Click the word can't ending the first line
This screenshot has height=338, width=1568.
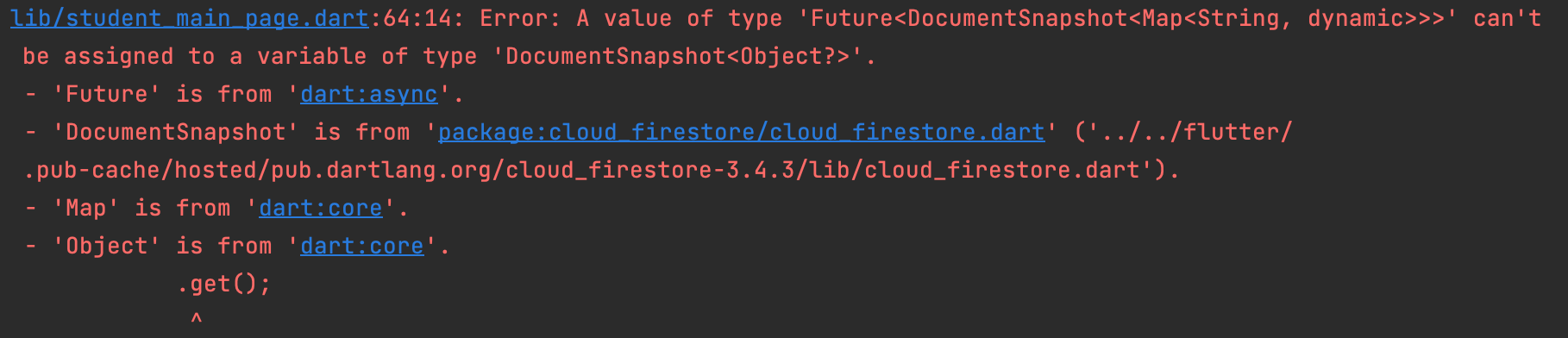[x=1508, y=18]
